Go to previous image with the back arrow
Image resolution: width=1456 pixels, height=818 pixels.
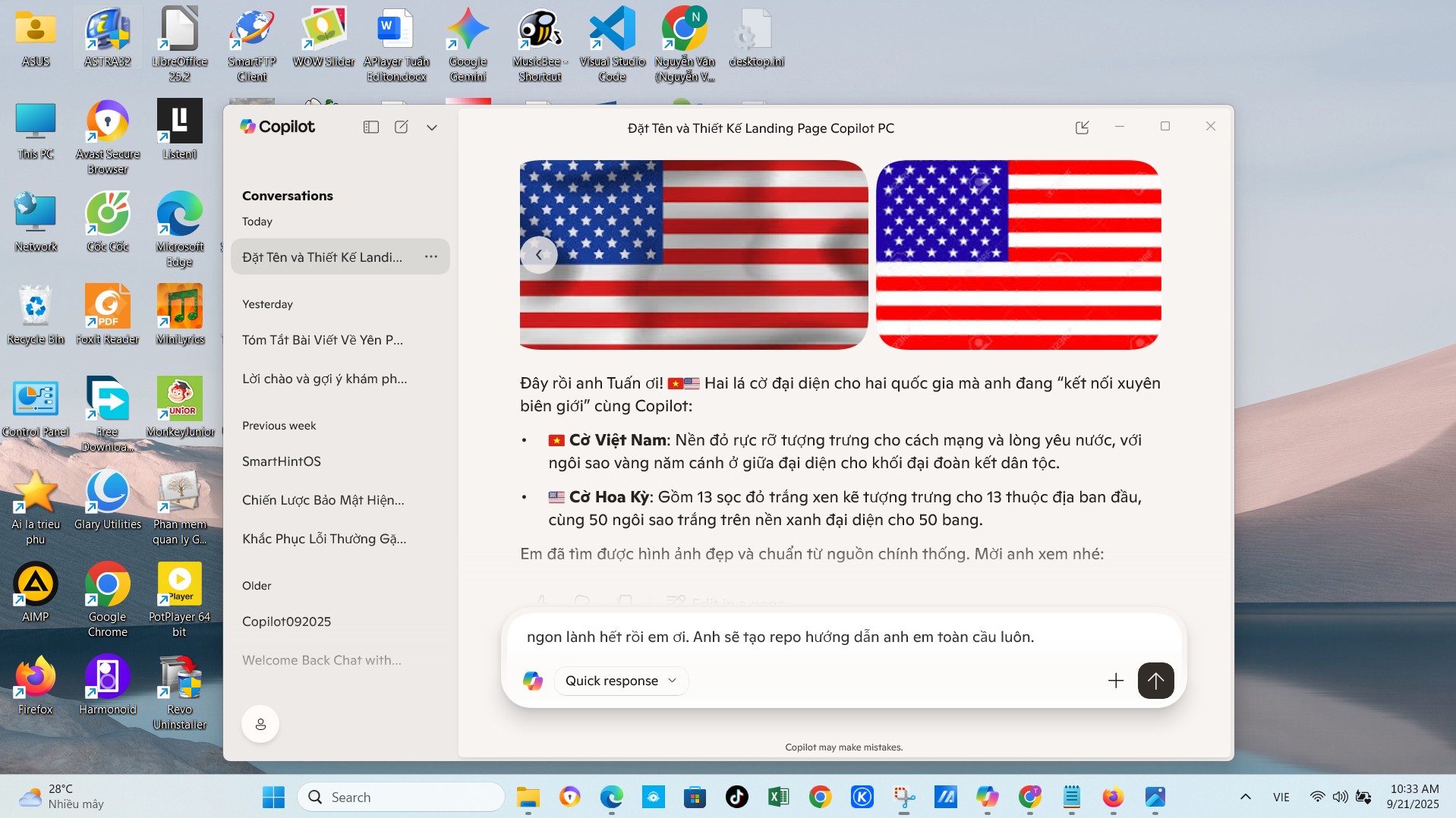(x=539, y=255)
